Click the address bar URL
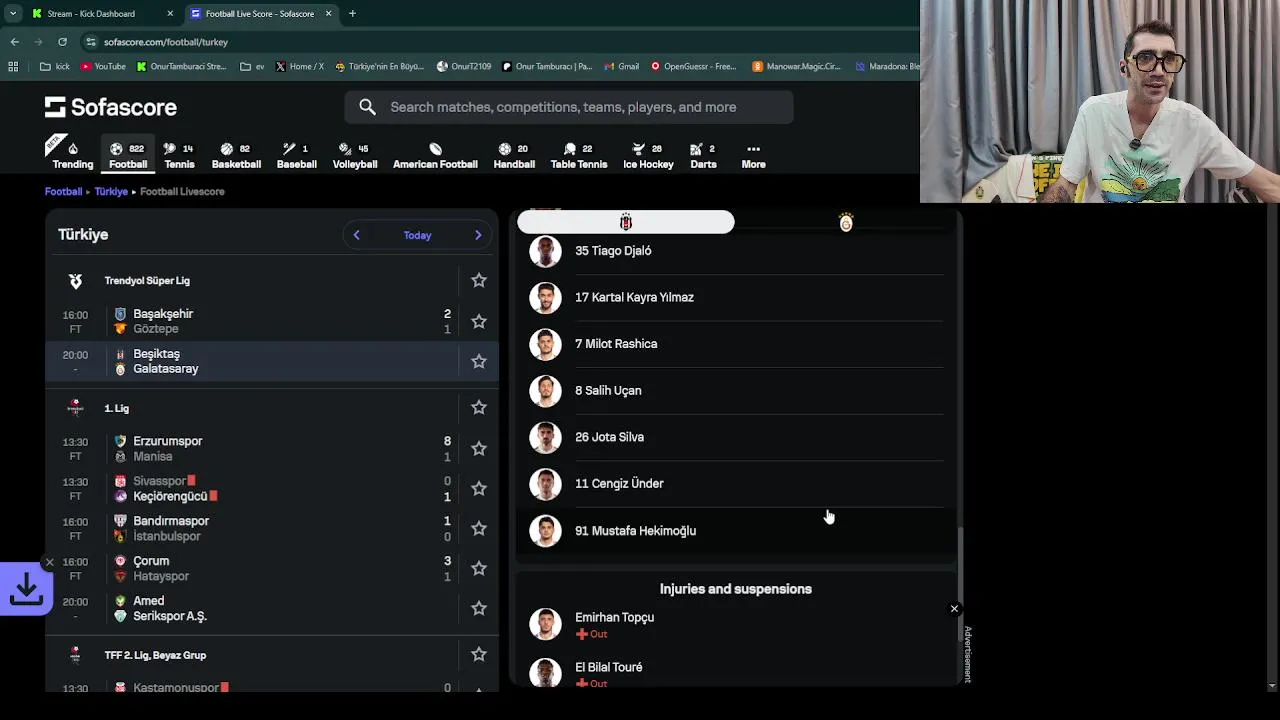 click(166, 42)
